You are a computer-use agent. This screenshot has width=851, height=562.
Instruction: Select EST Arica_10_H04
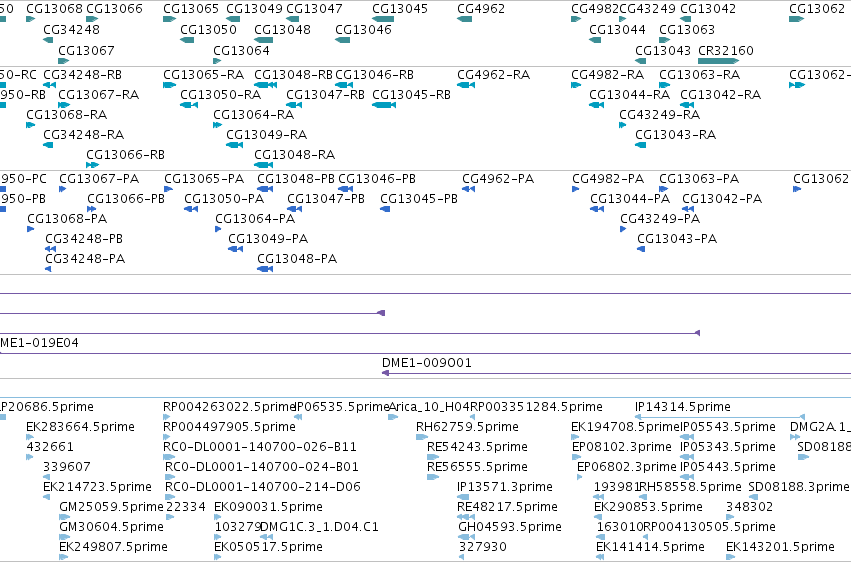click(x=429, y=407)
